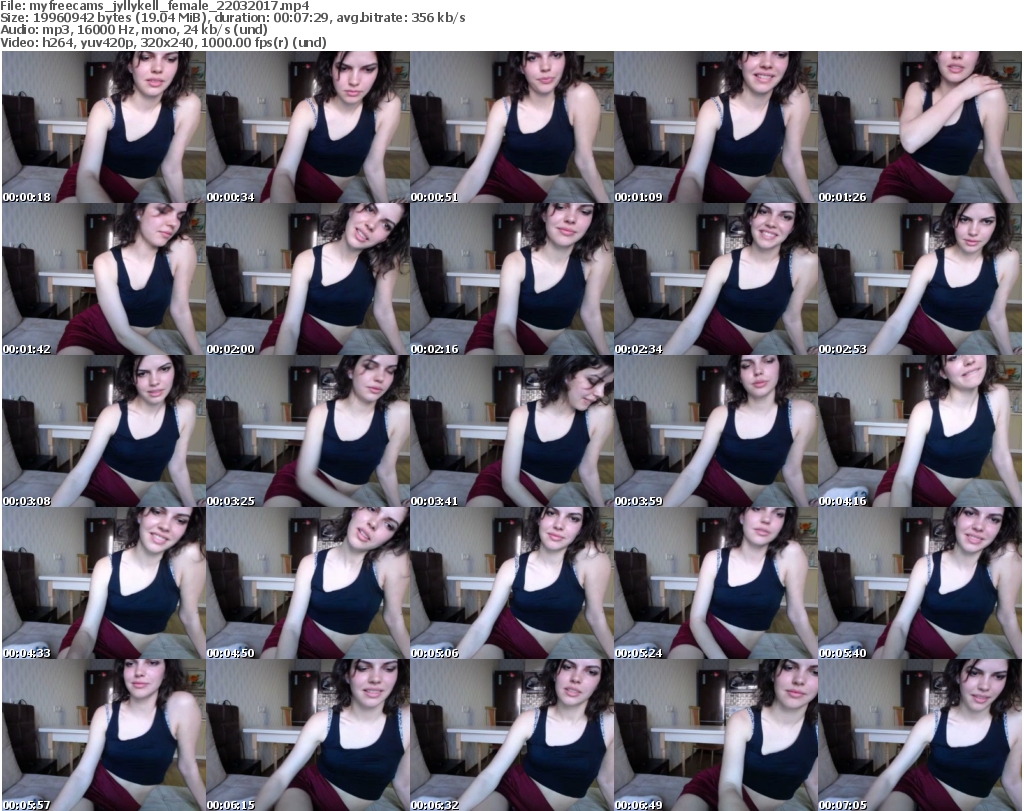Select the thumbnail timestamped 00:01:42
Screen dimensions: 1024x811
[x=104, y=279]
